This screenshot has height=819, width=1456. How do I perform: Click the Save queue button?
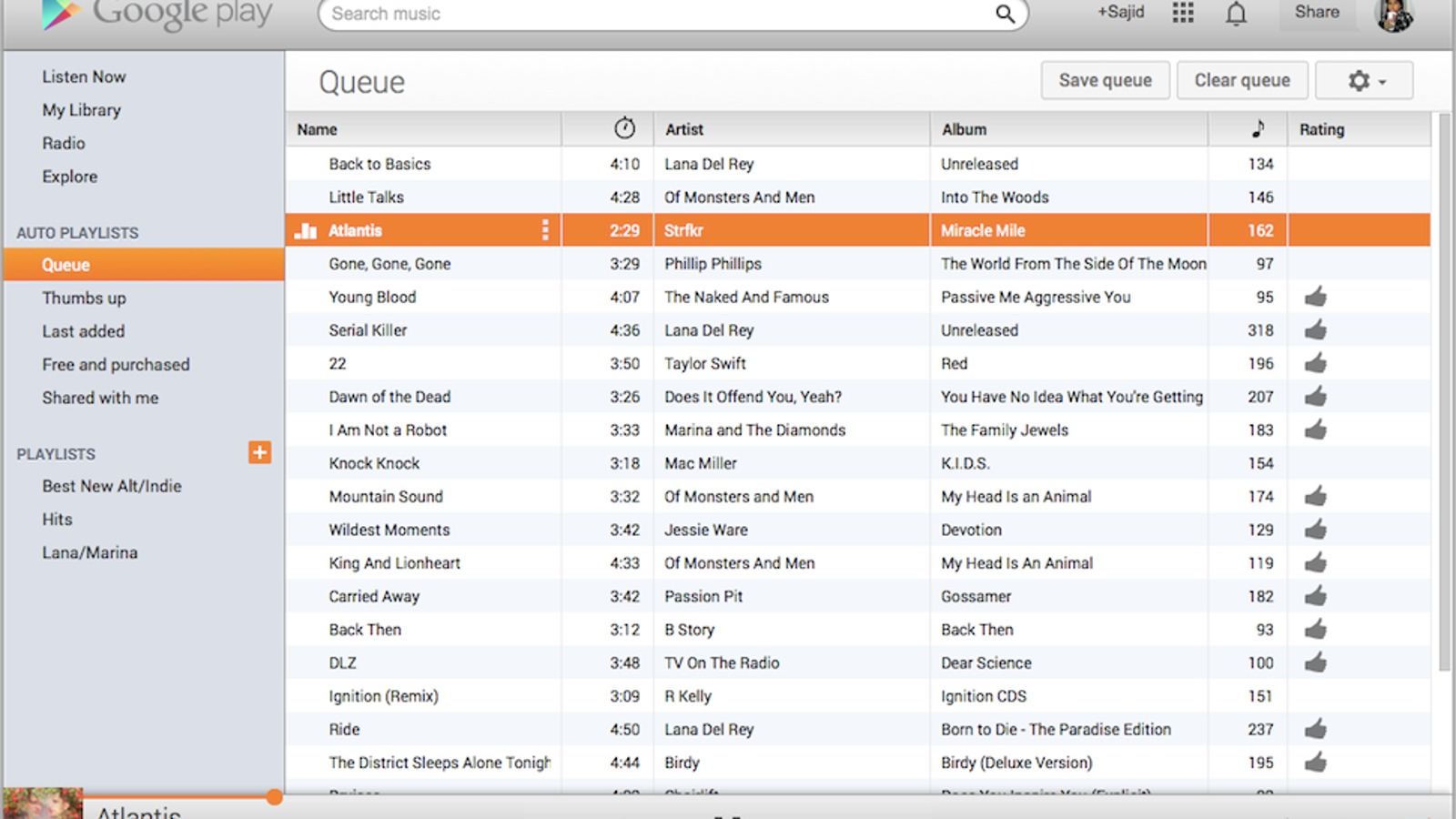pos(1106,80)
